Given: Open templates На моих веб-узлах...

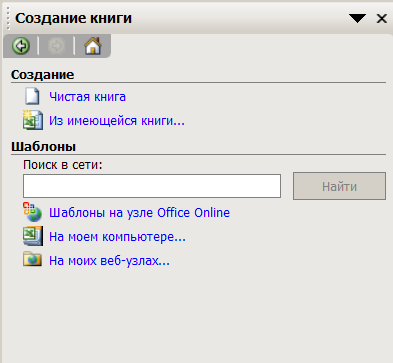Looking at the screenshot, I should (109, 260).
